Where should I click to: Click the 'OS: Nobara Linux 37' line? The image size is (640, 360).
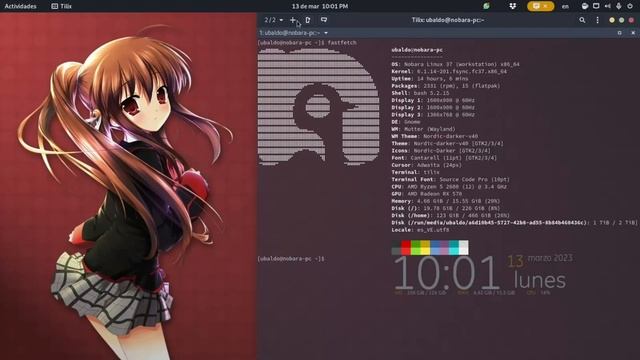[456, 64]
